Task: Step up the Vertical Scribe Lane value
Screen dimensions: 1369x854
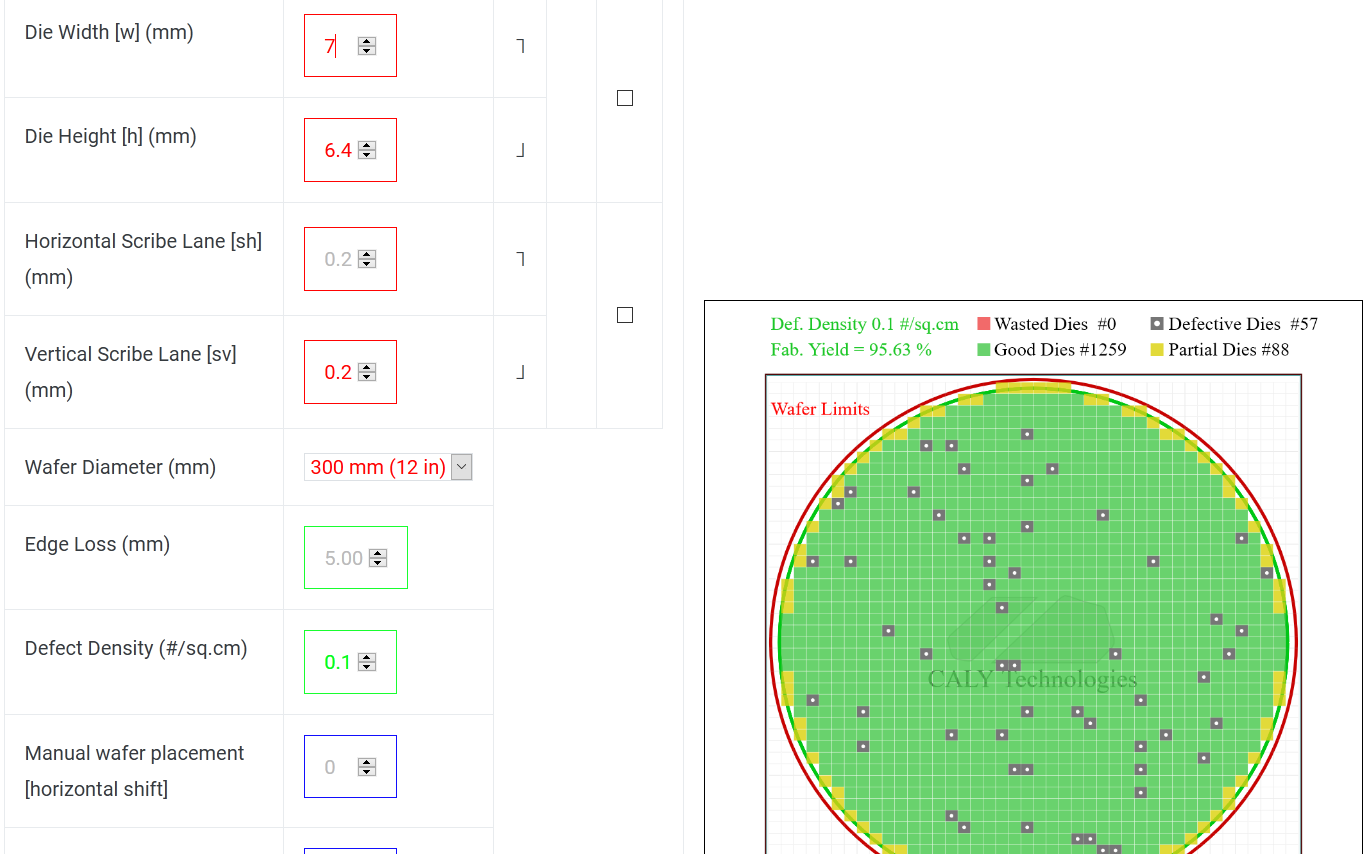Action: pyautogui.click(x=367, y=368)
